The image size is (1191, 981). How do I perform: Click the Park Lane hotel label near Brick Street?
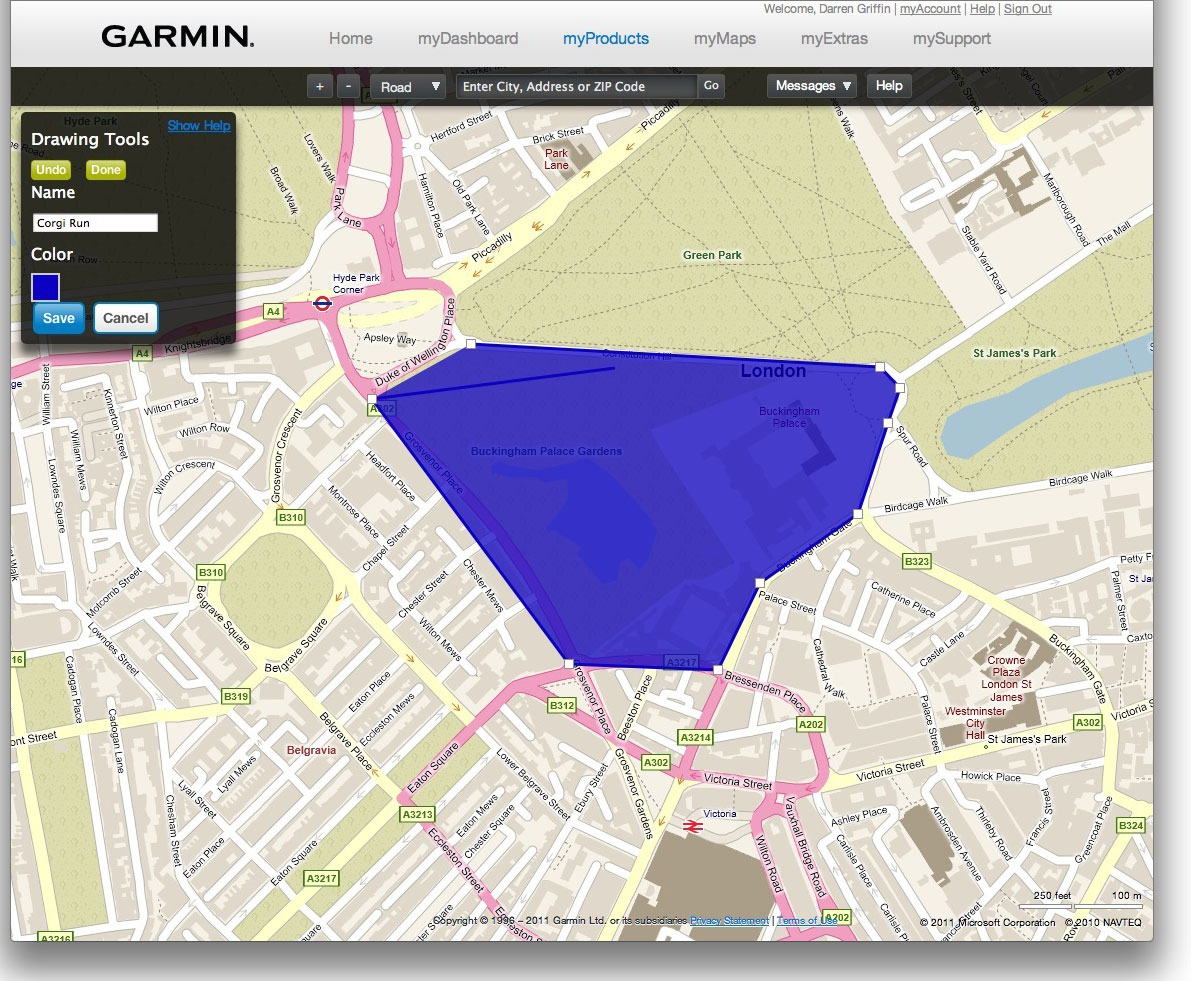(556, 159)
